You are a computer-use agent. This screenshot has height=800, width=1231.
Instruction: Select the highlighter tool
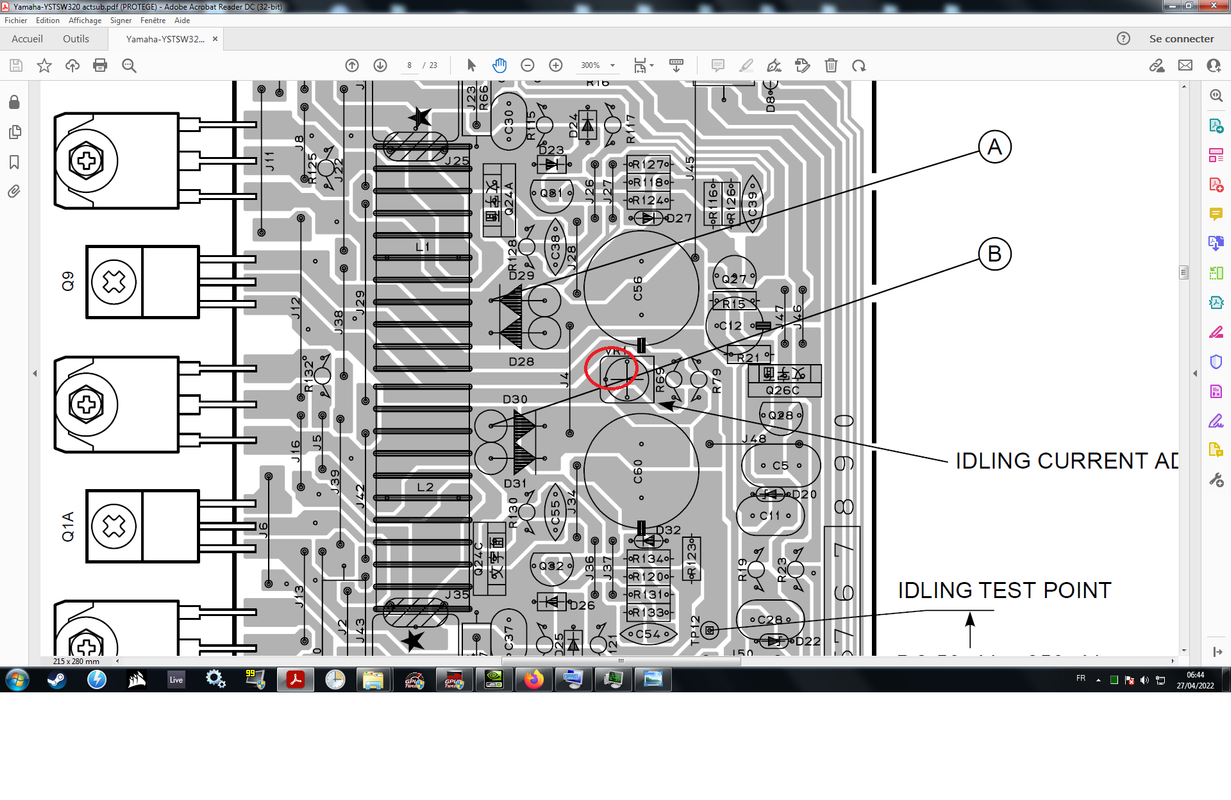coord(745,65)
